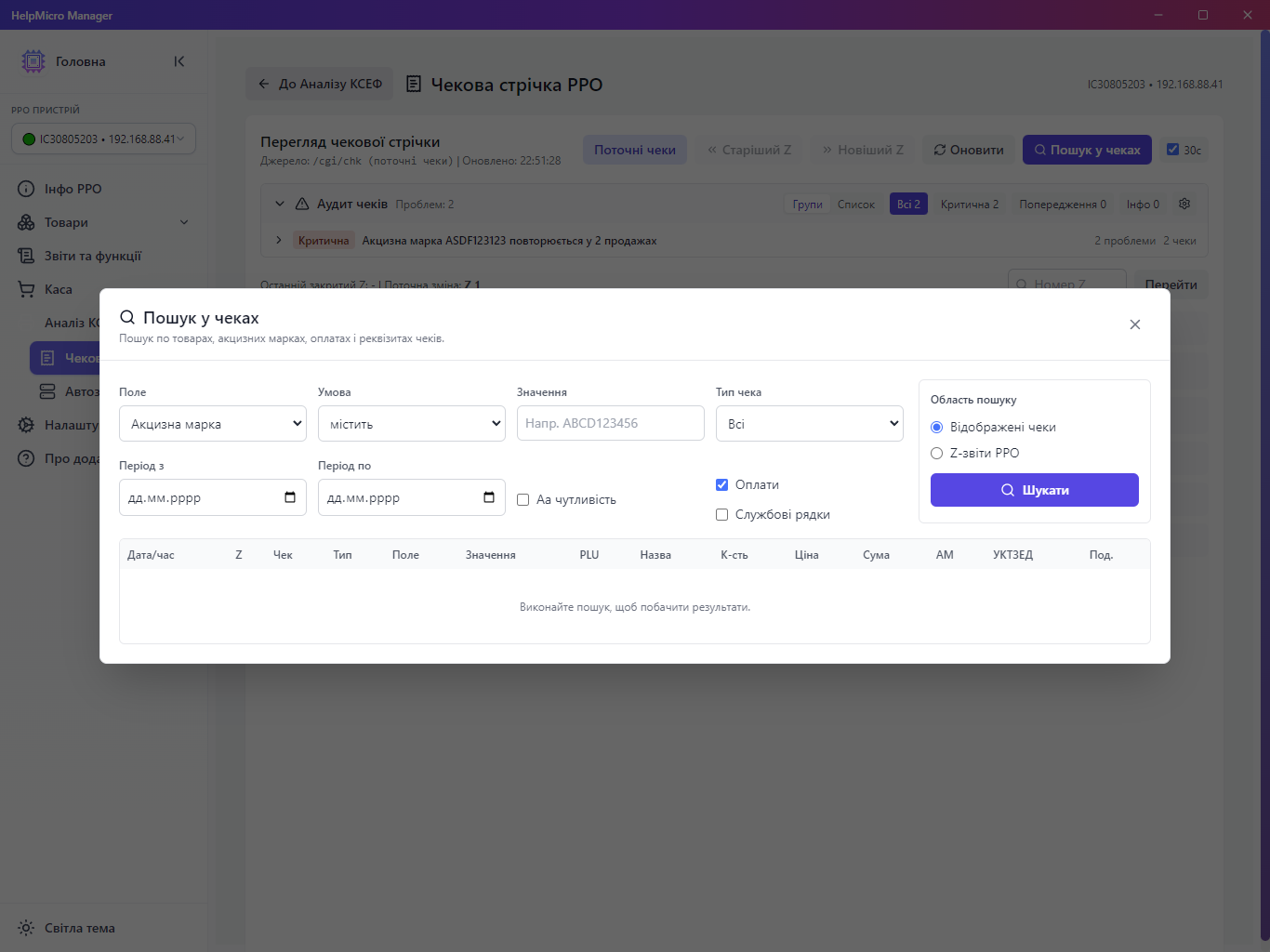Image resolution: width=1270 pixels, height=952 pixels.
Task: Go back via До Аналізу КСЕФ button
Action: (x=320, y=84)
